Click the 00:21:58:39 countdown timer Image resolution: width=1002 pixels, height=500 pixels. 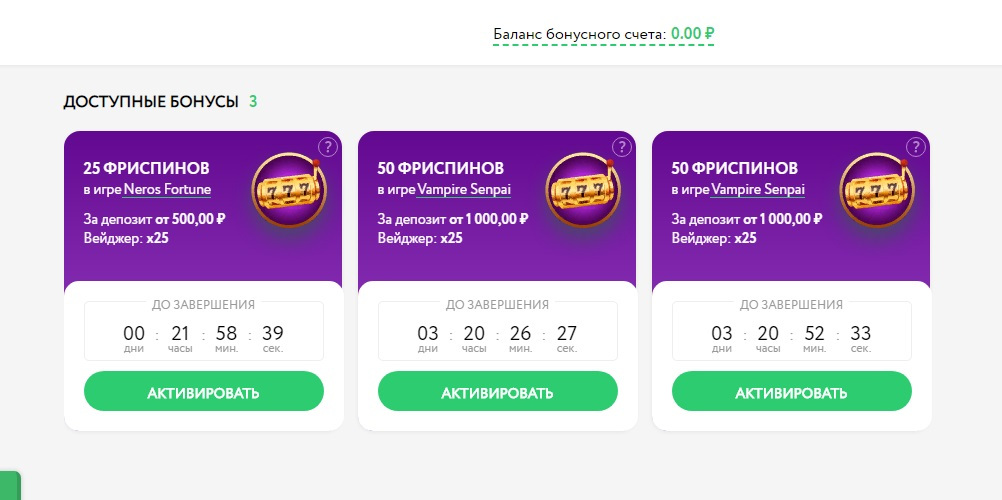[203, 334]
